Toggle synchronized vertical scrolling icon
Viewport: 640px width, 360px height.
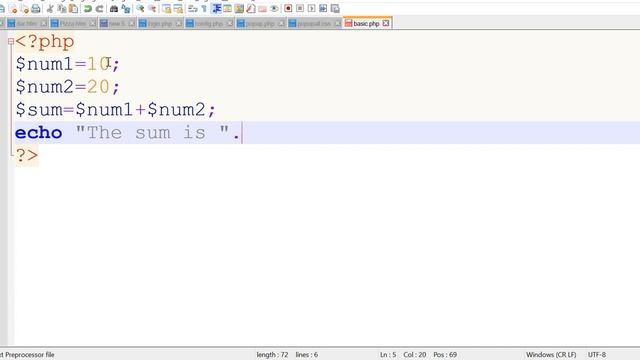click(167, 9)
